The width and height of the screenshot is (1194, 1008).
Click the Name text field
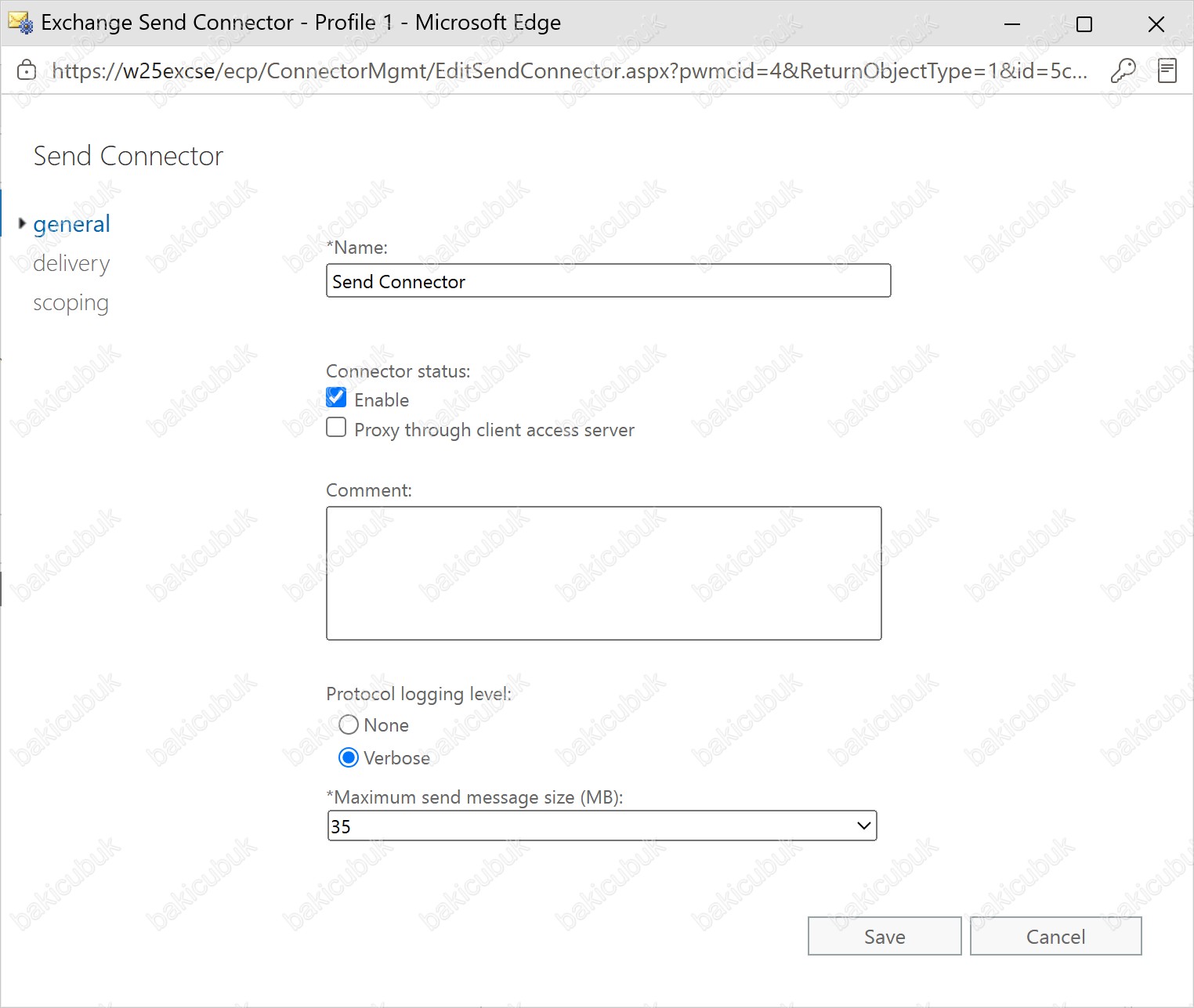coord(609,281)
